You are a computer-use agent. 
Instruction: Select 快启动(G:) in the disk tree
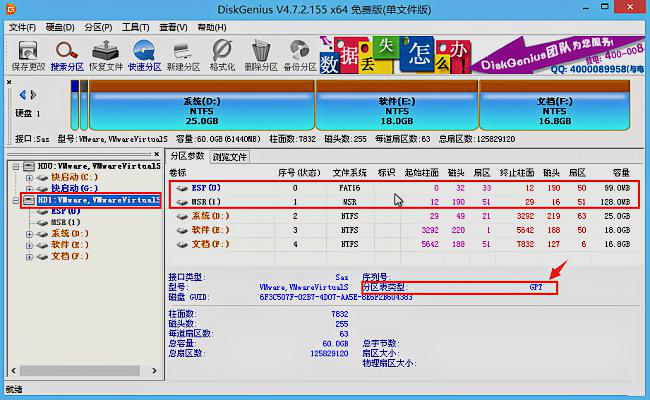tap(74, 189)
